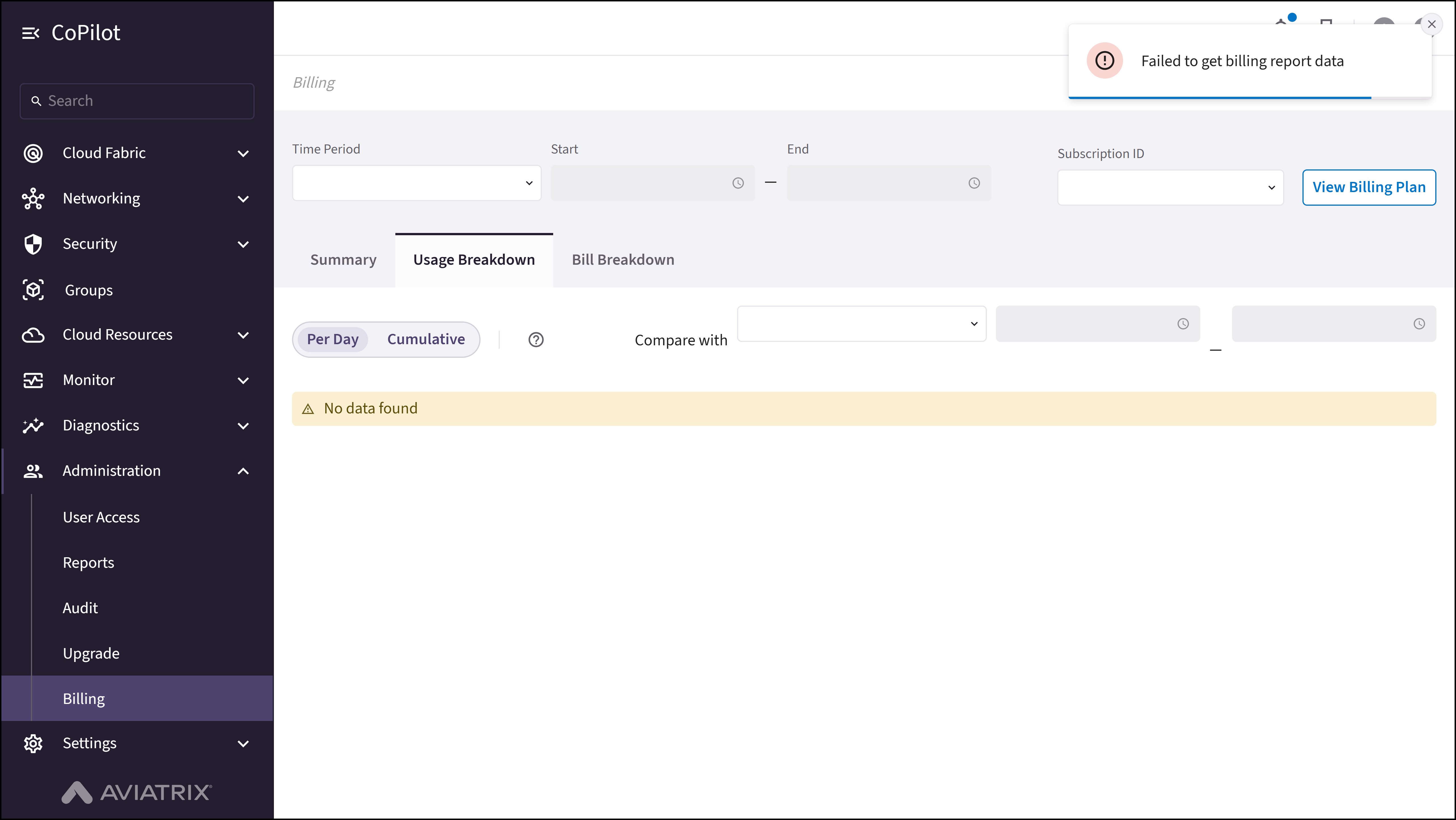Collapse the Administration menu section

point(243,471)
